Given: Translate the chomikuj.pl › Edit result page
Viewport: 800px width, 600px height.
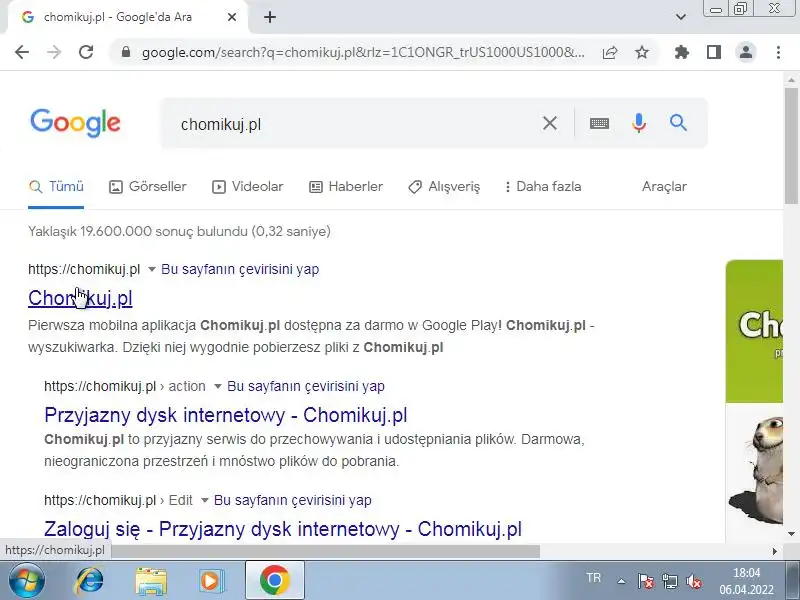Looking at the screenshot, I should click(292, 501).
